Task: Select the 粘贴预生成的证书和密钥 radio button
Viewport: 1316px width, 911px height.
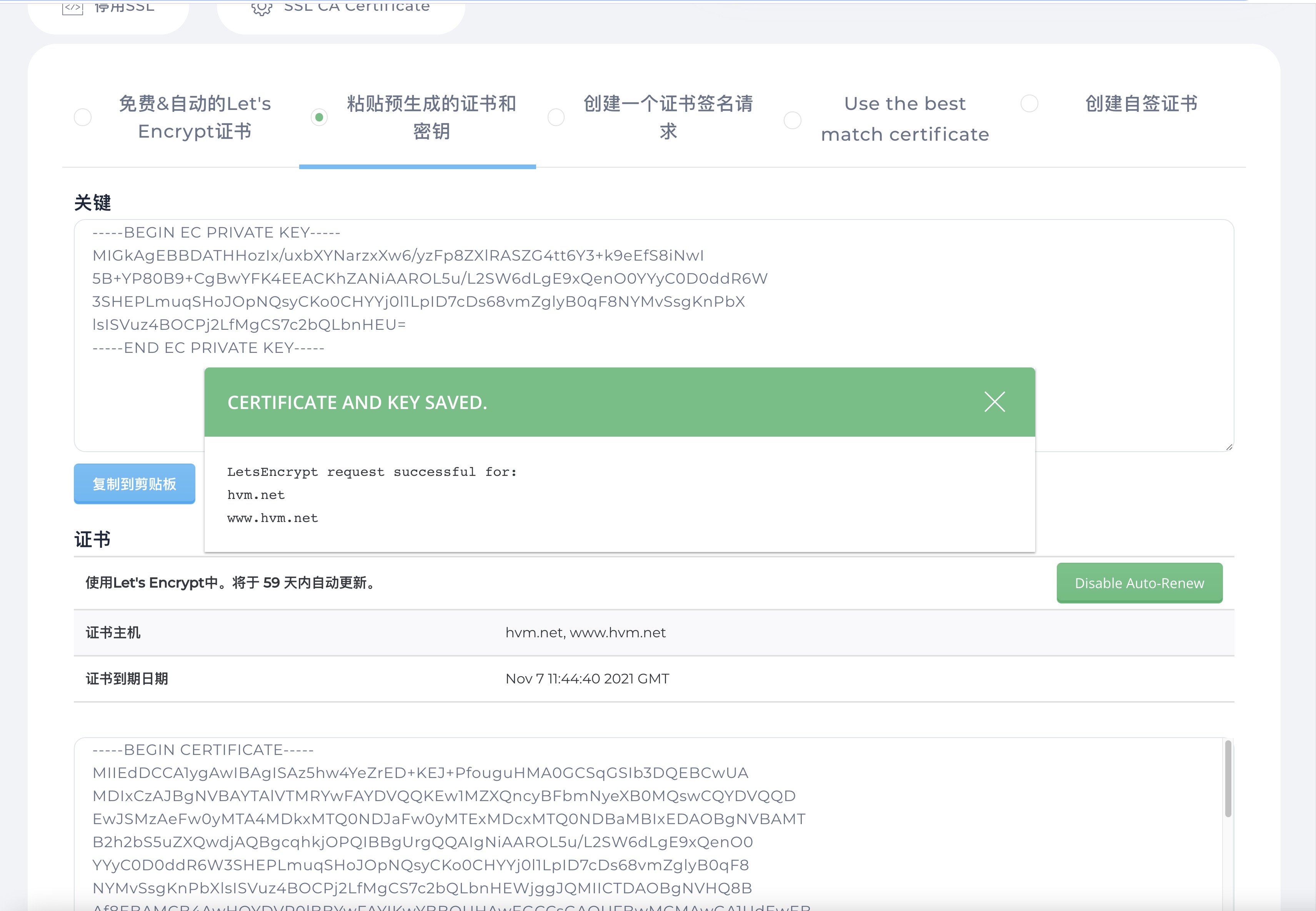Action: (319, 118)
